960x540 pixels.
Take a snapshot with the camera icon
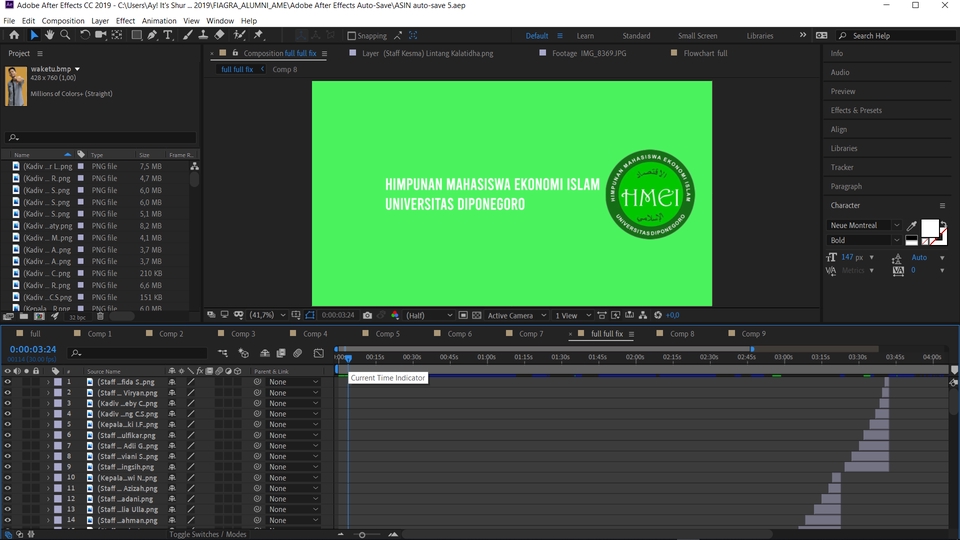point(367,315)
